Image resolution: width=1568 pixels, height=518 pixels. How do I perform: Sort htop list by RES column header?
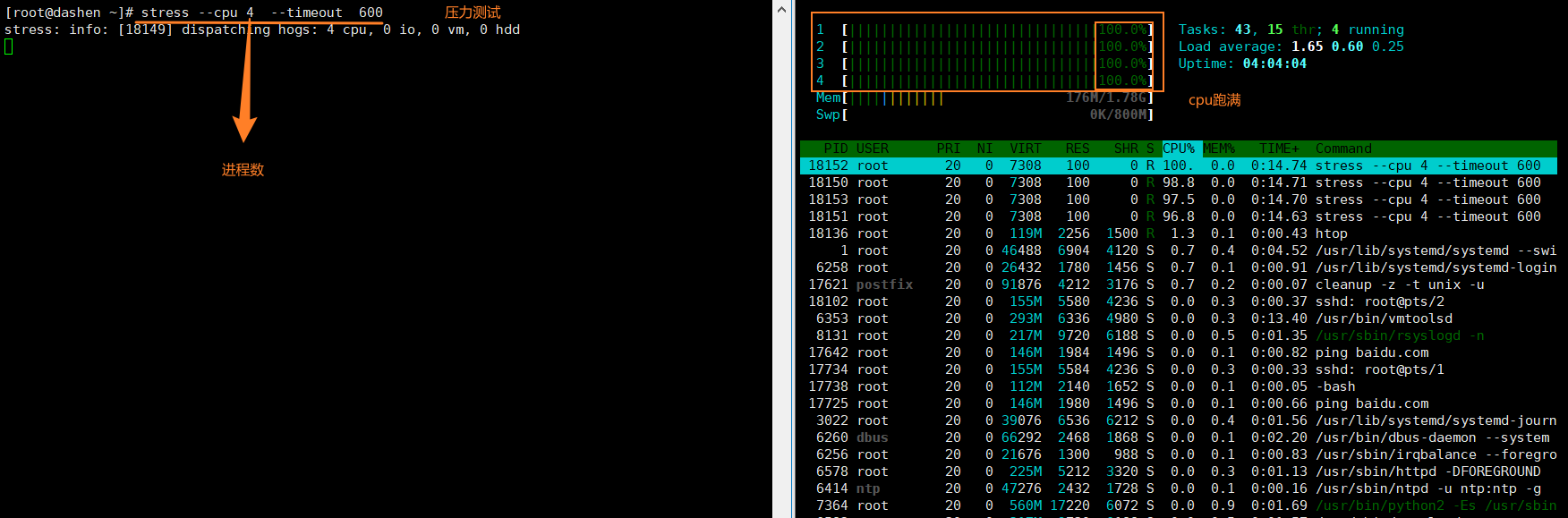point(1078,149)
